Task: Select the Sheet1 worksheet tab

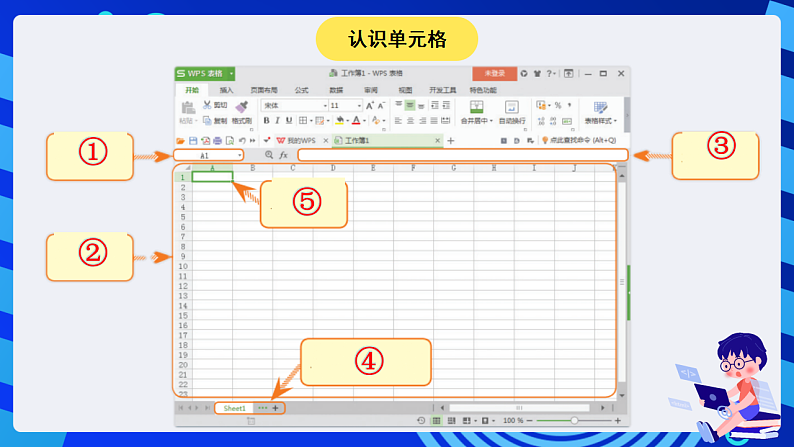Action: click(x=234, y=408)
